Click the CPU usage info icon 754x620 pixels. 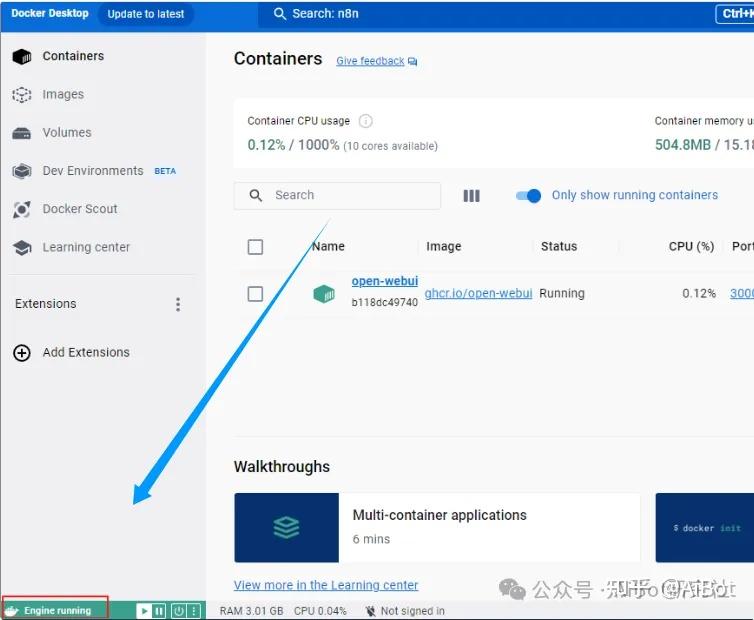(365, 121)
